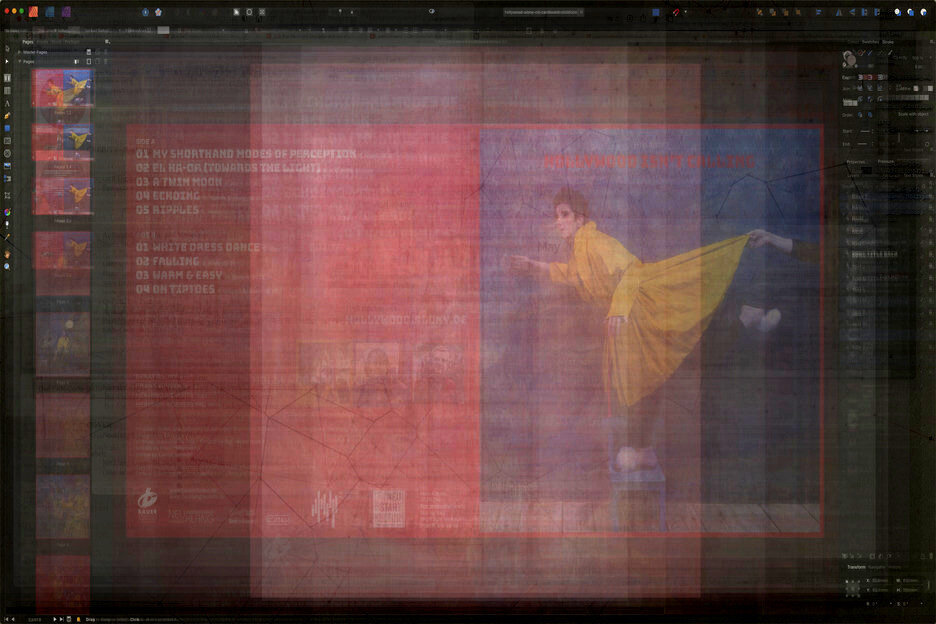The height and width of the screenshot is (624, 936).
Task: Open the Transform tab in the bottom-right panel
Action: click(857, 567)
